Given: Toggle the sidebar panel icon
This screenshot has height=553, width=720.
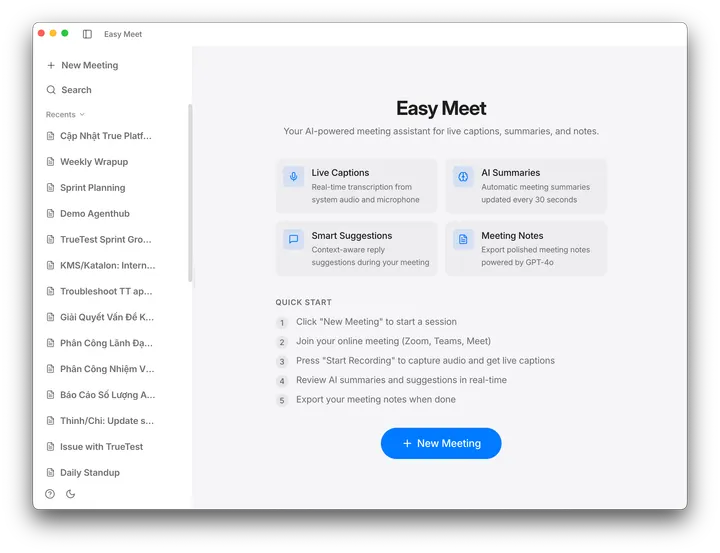Looking at the screenshot, I should click(87, 34).
